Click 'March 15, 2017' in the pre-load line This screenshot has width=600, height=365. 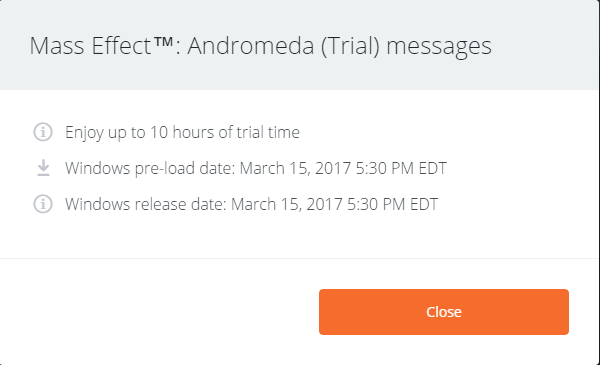point(295,168)
